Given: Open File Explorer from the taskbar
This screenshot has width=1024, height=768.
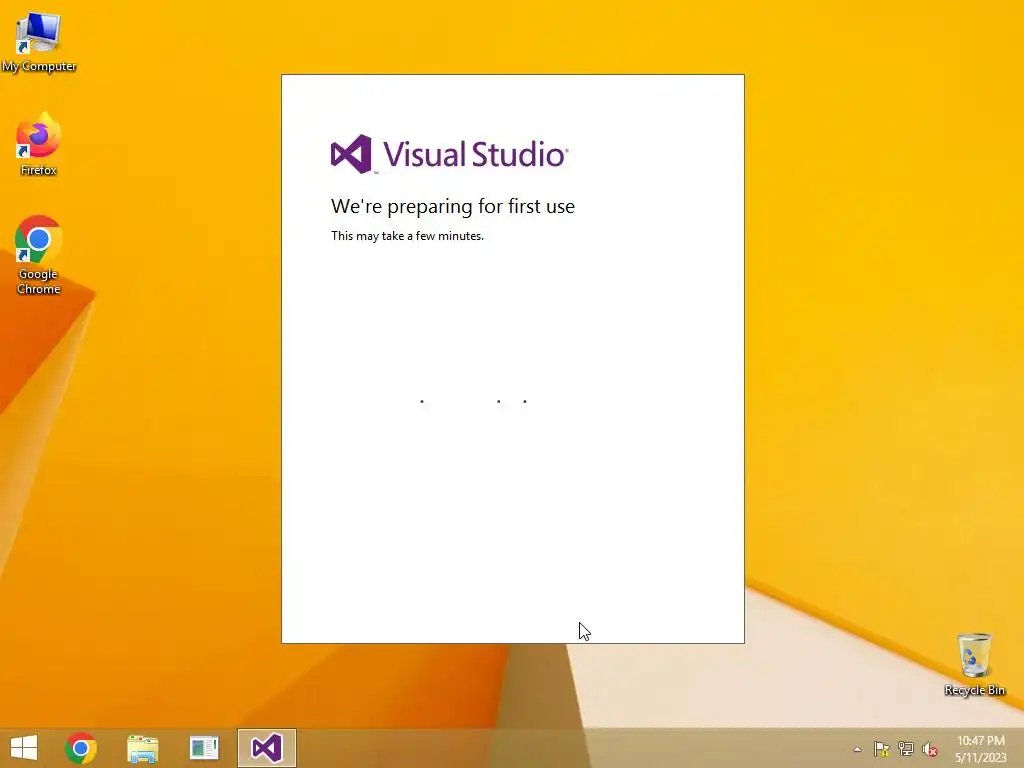Looking at the screenshot, I should pyautogui.click(x=142, y=748).
